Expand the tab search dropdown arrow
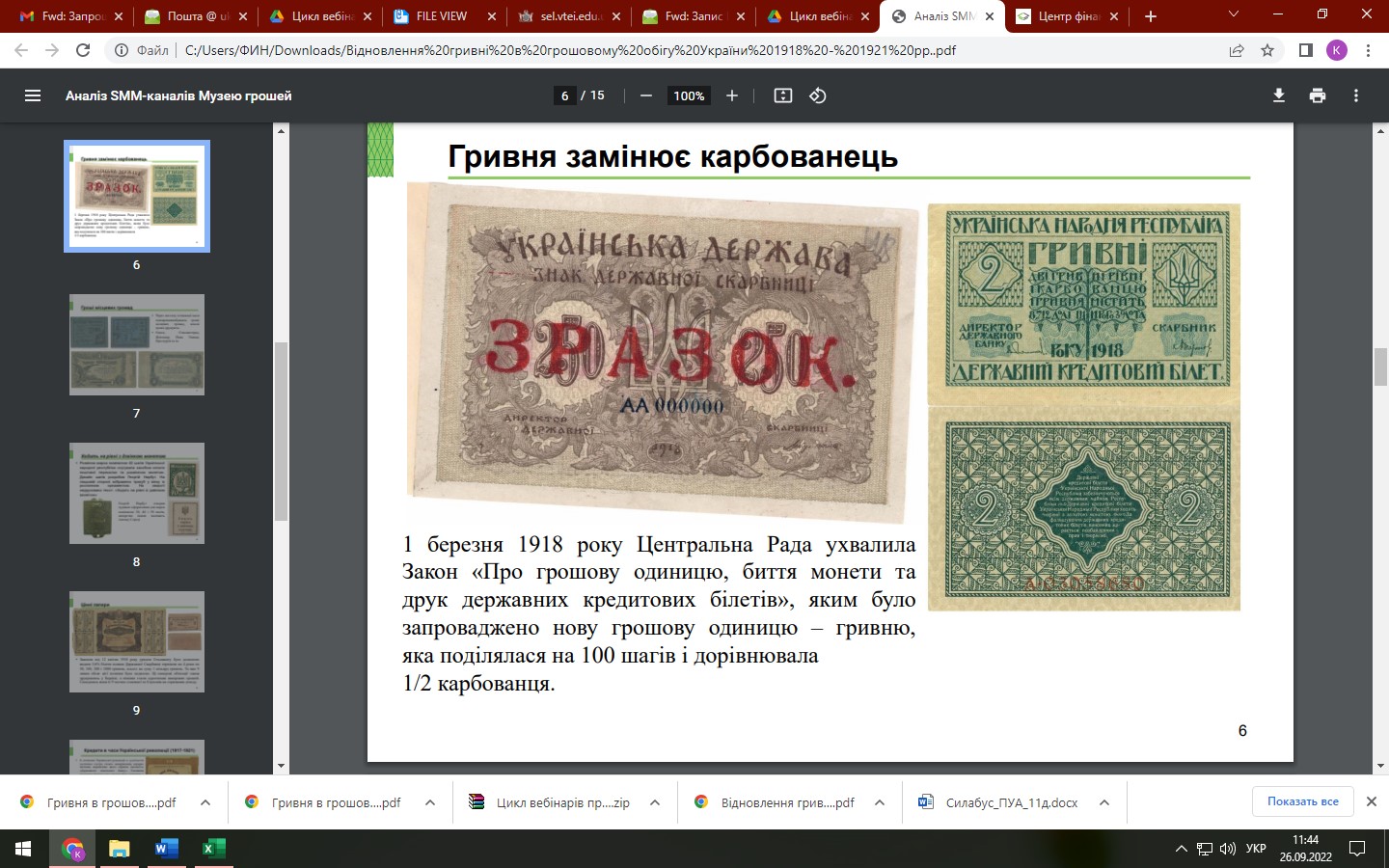The image size is (1389, 868). 1234,15
